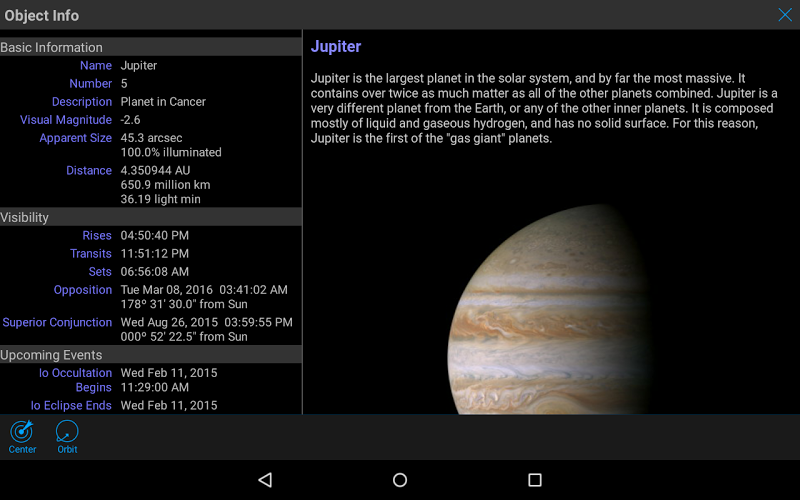Image resolution: width=800 pixels, height=500 pixels.
Task: Tap the Rises time 04:50:40 PM
Action: click(155, 236)
